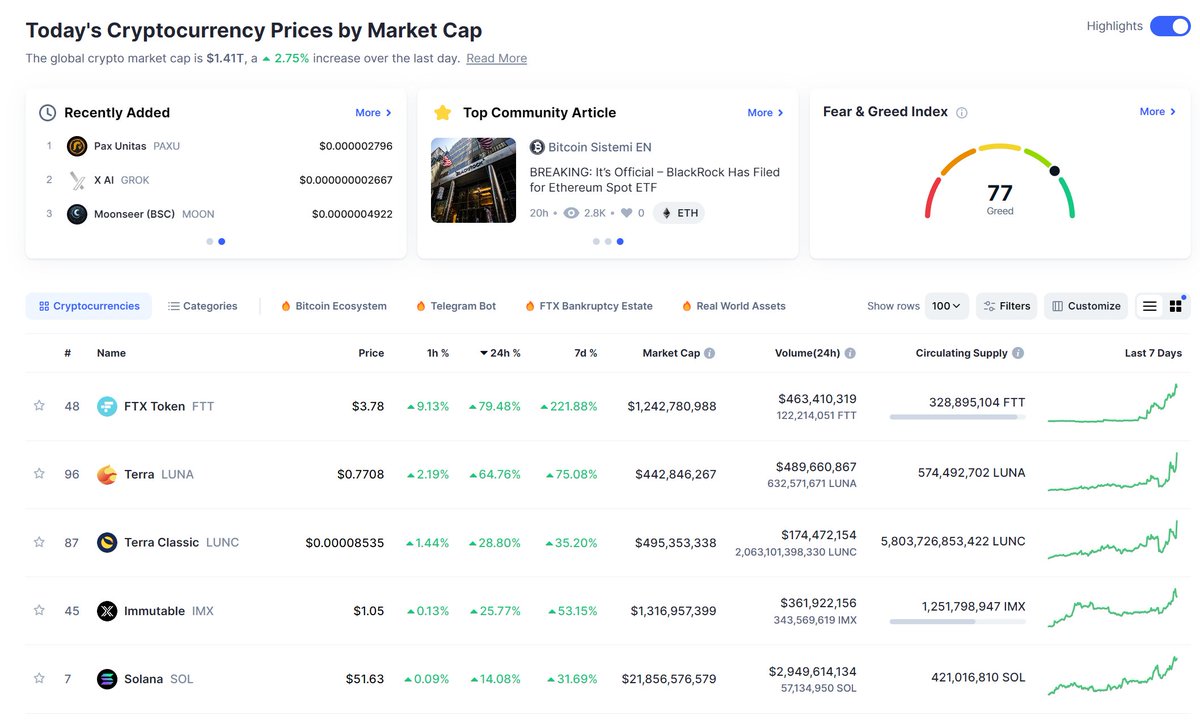Switch to the Categories tab
The width and height of the screenshot is (1200, 724).
click(203, 306)
